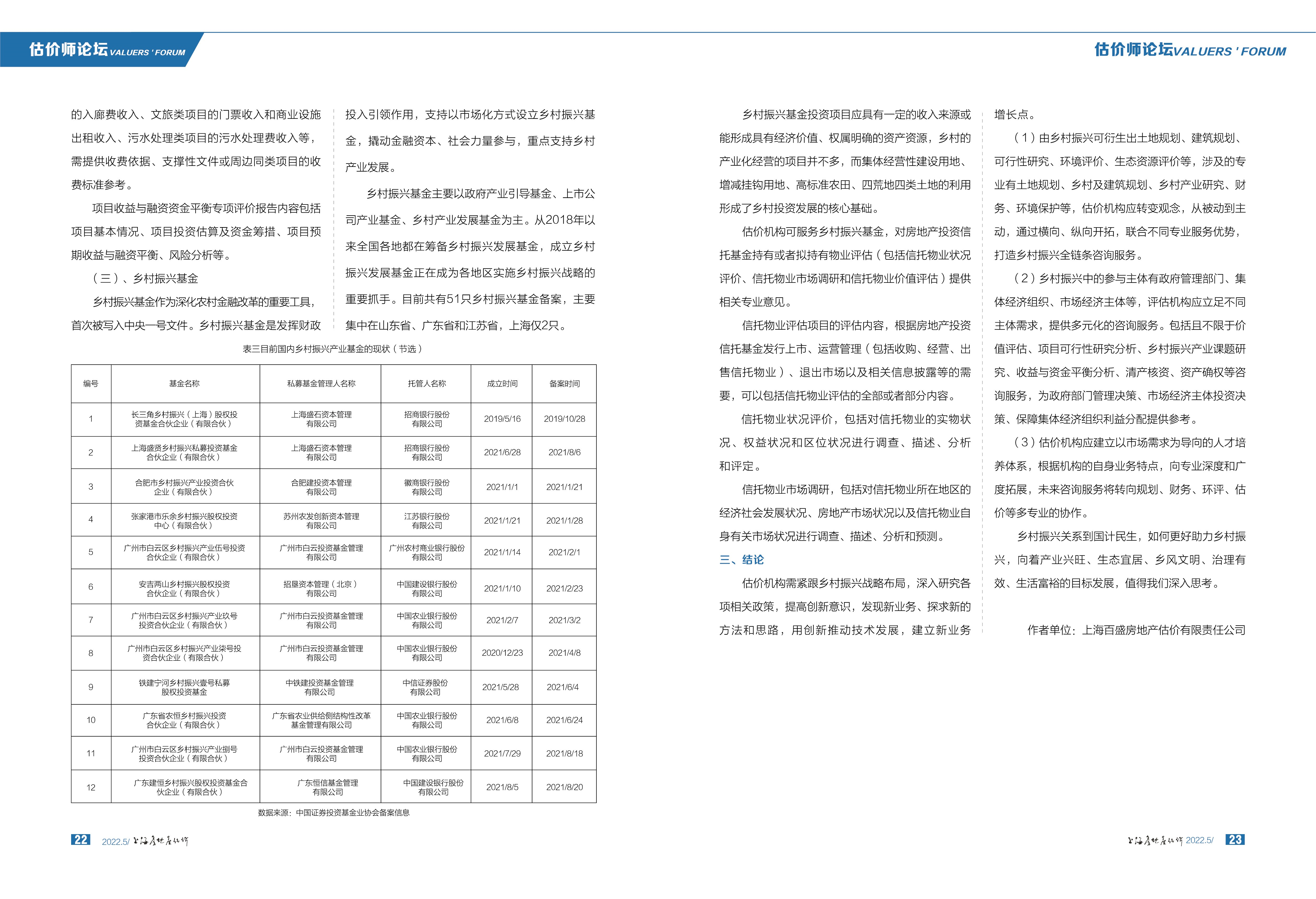Click the data source note 数据来源：中国证券投资基金业协会备案信息
The height and width of the screenshot is (899, 1316).
coord(334,812)
